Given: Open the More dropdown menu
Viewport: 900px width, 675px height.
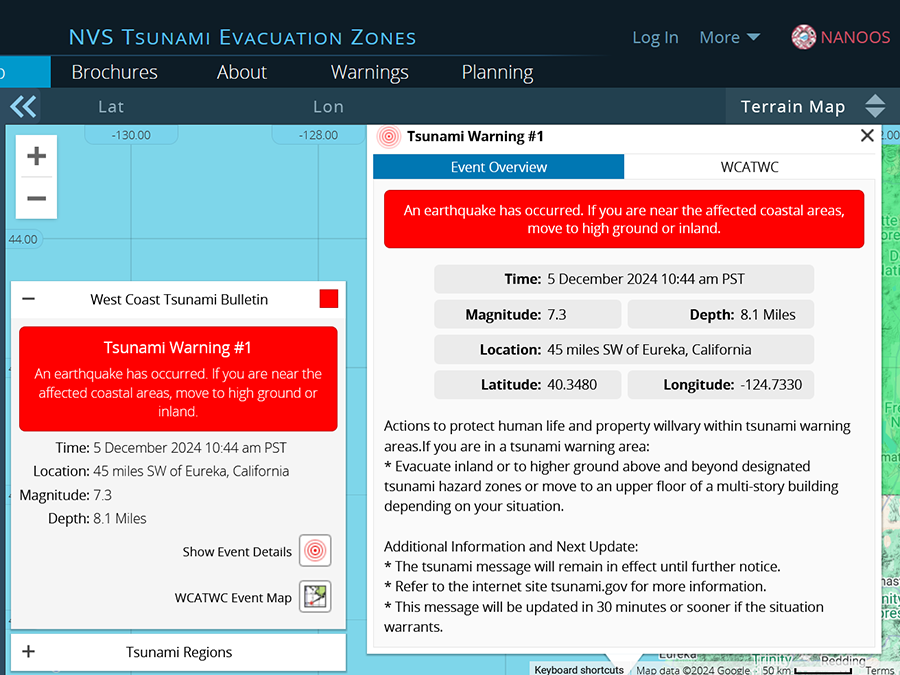Looking at the screenshot, I should point(729,38).
